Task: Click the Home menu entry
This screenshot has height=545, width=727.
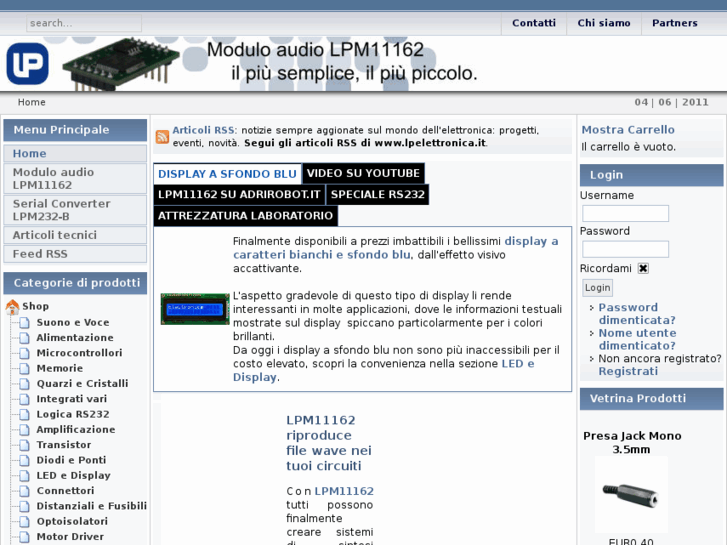Action: click(75, 154)
